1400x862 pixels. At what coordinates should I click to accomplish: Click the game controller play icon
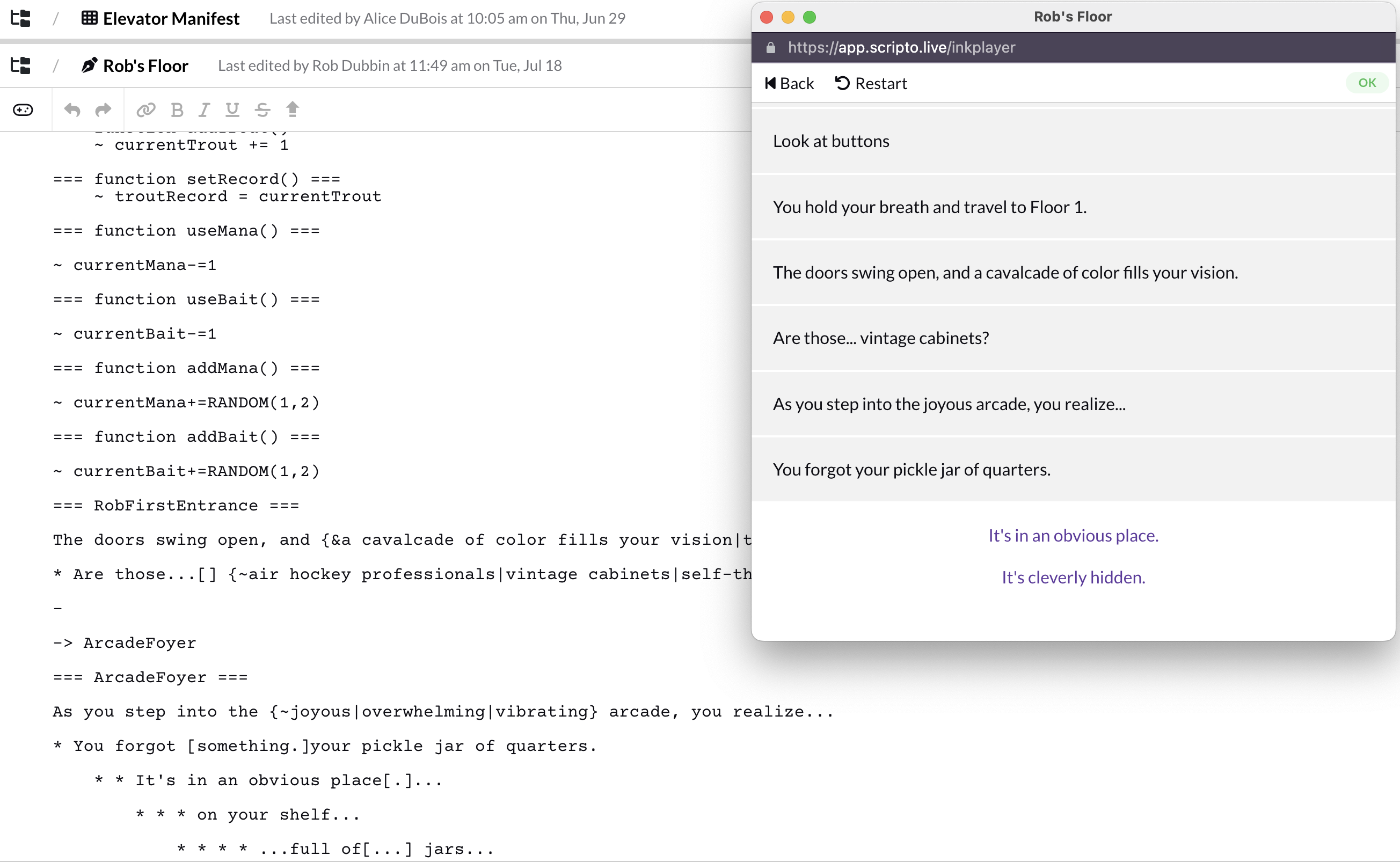[23, 109]
